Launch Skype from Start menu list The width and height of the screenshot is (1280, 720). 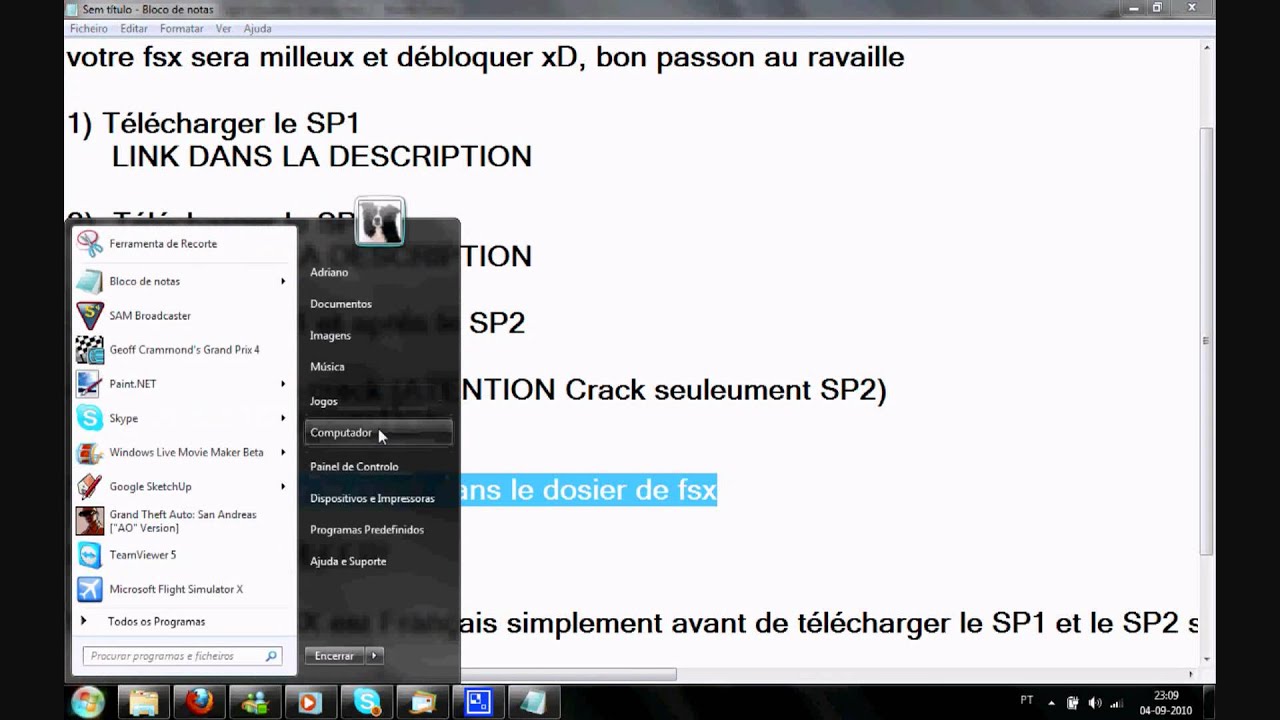click(185, 418)
